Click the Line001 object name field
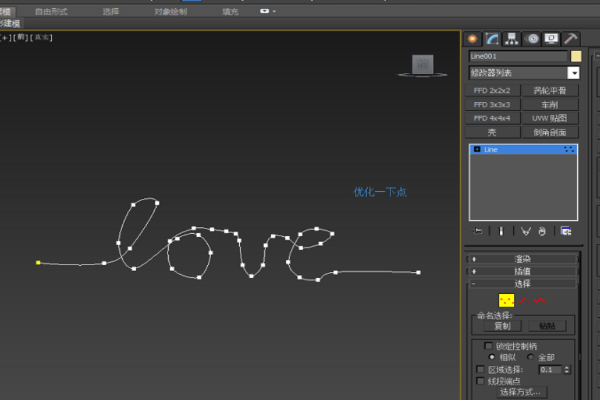600x400 pixels. [x=518, y=56]
